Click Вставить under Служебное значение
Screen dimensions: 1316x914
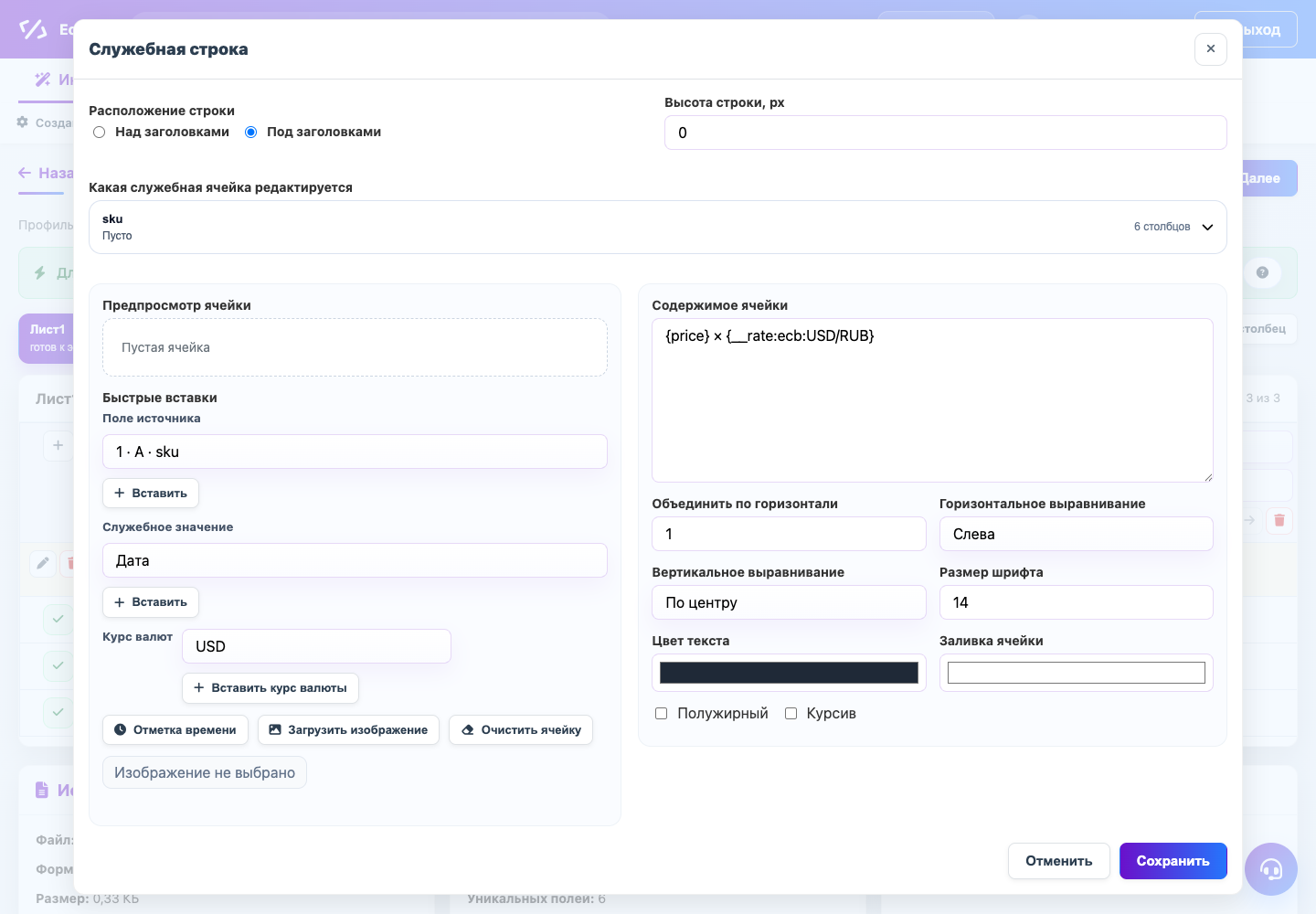click(151, 601)
